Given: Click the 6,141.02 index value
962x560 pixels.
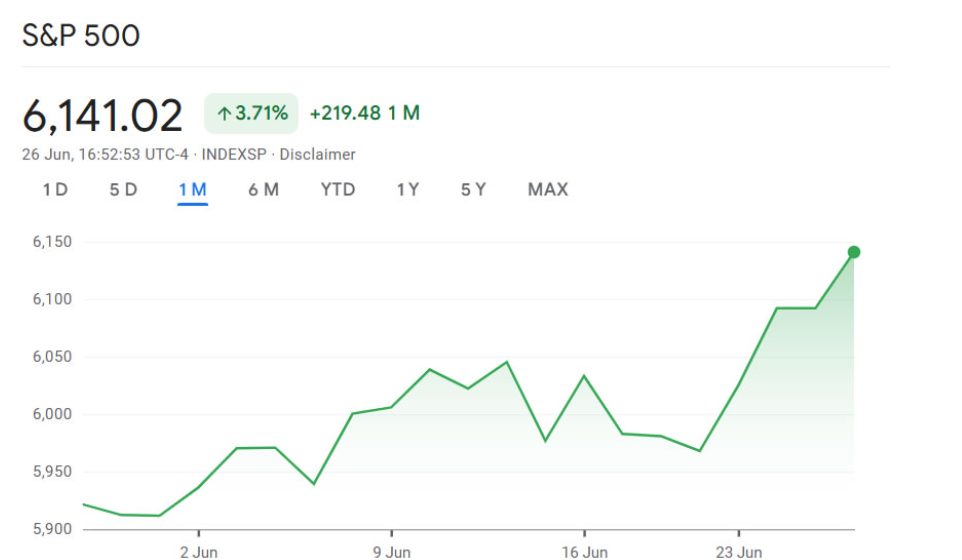Looking at the screenshot, I should [x=102, y=115].
